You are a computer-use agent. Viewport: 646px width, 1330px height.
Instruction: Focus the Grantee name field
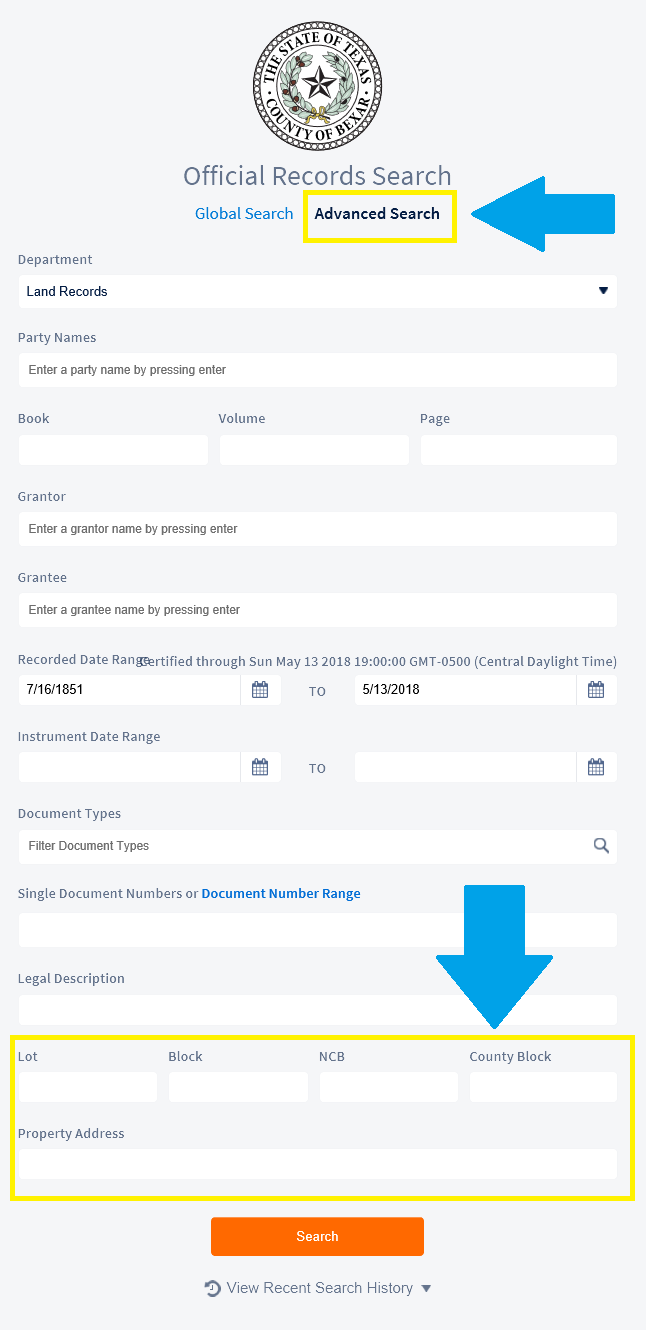(317, 610)
